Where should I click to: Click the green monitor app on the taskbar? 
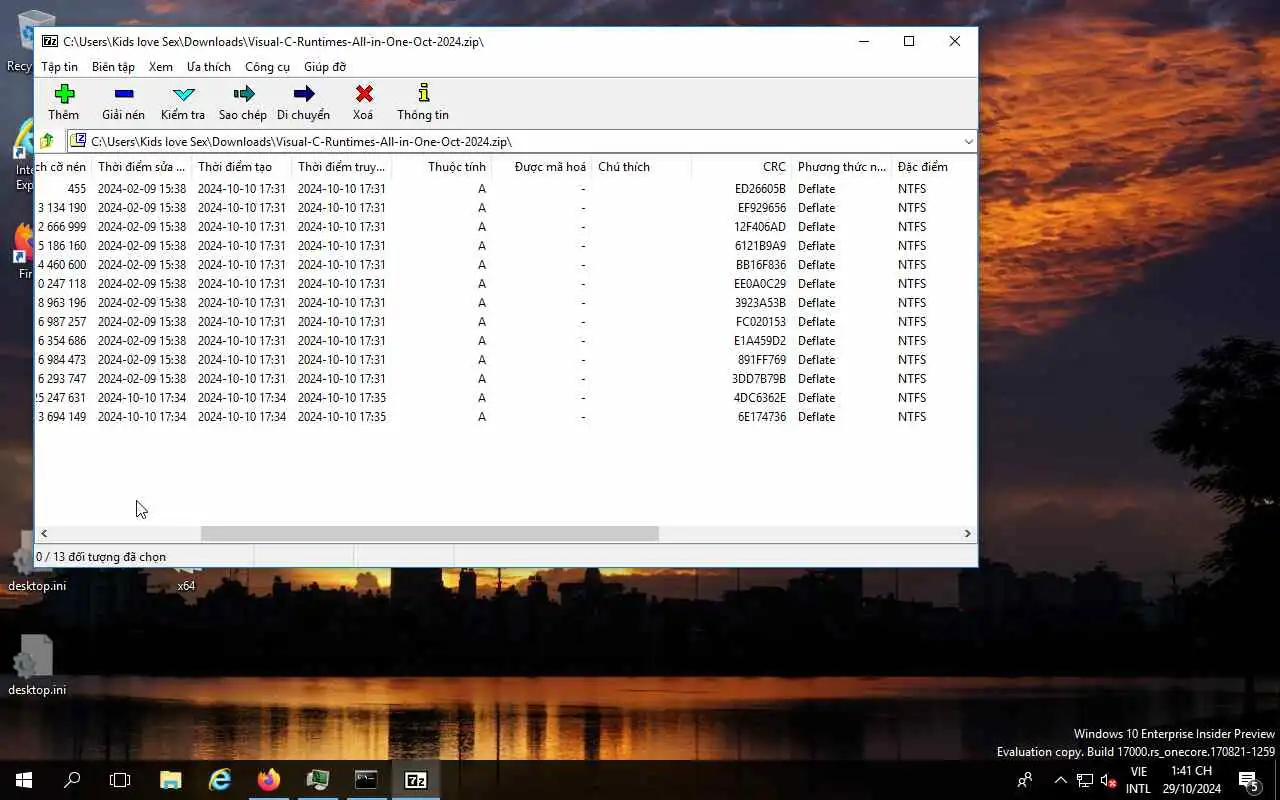(318, 780)
